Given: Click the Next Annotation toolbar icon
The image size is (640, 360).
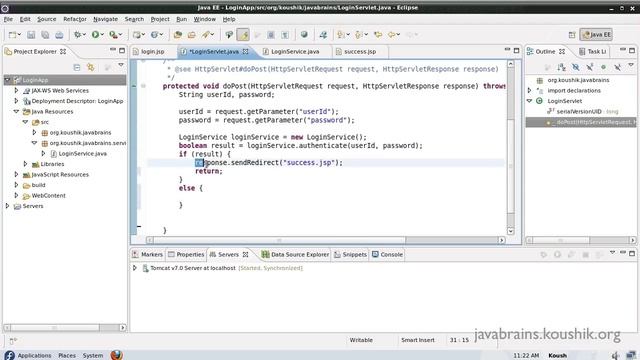Looking at the screenshot, I should [340, 35].
